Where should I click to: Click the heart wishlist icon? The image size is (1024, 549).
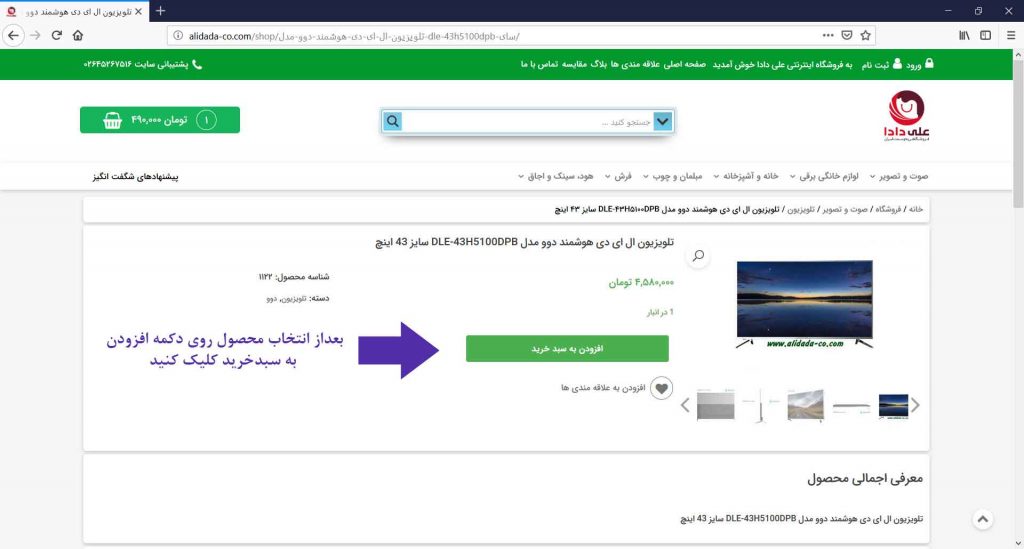pyautogui.click(x=661, y=388)
